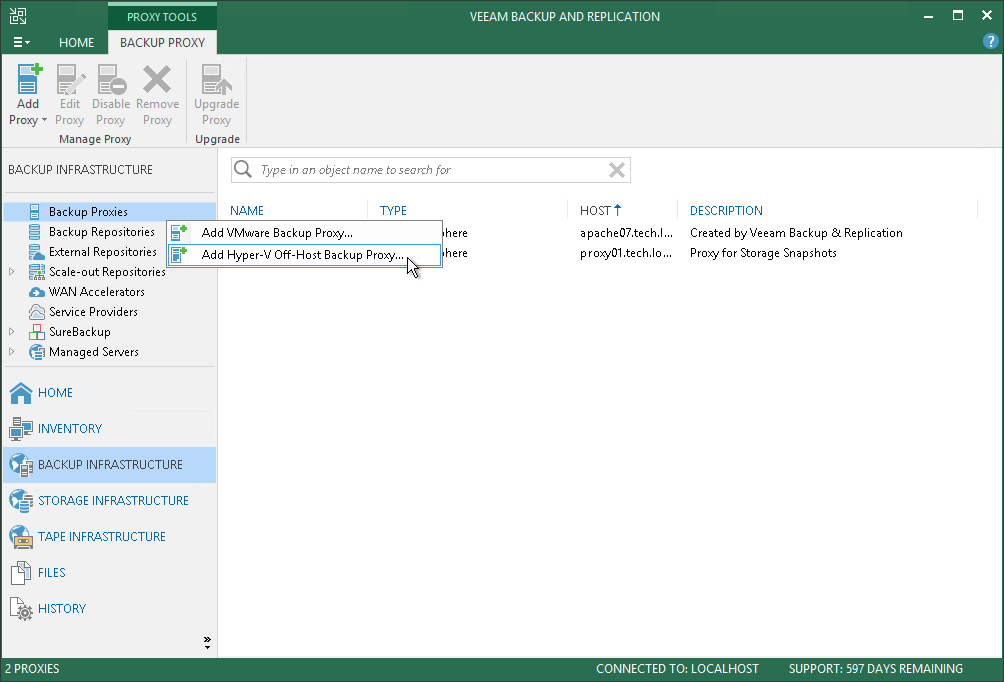Click the Service Providers node icon
The height and width of the screenshot is (682, 1004).
click(x=36, y=312)
